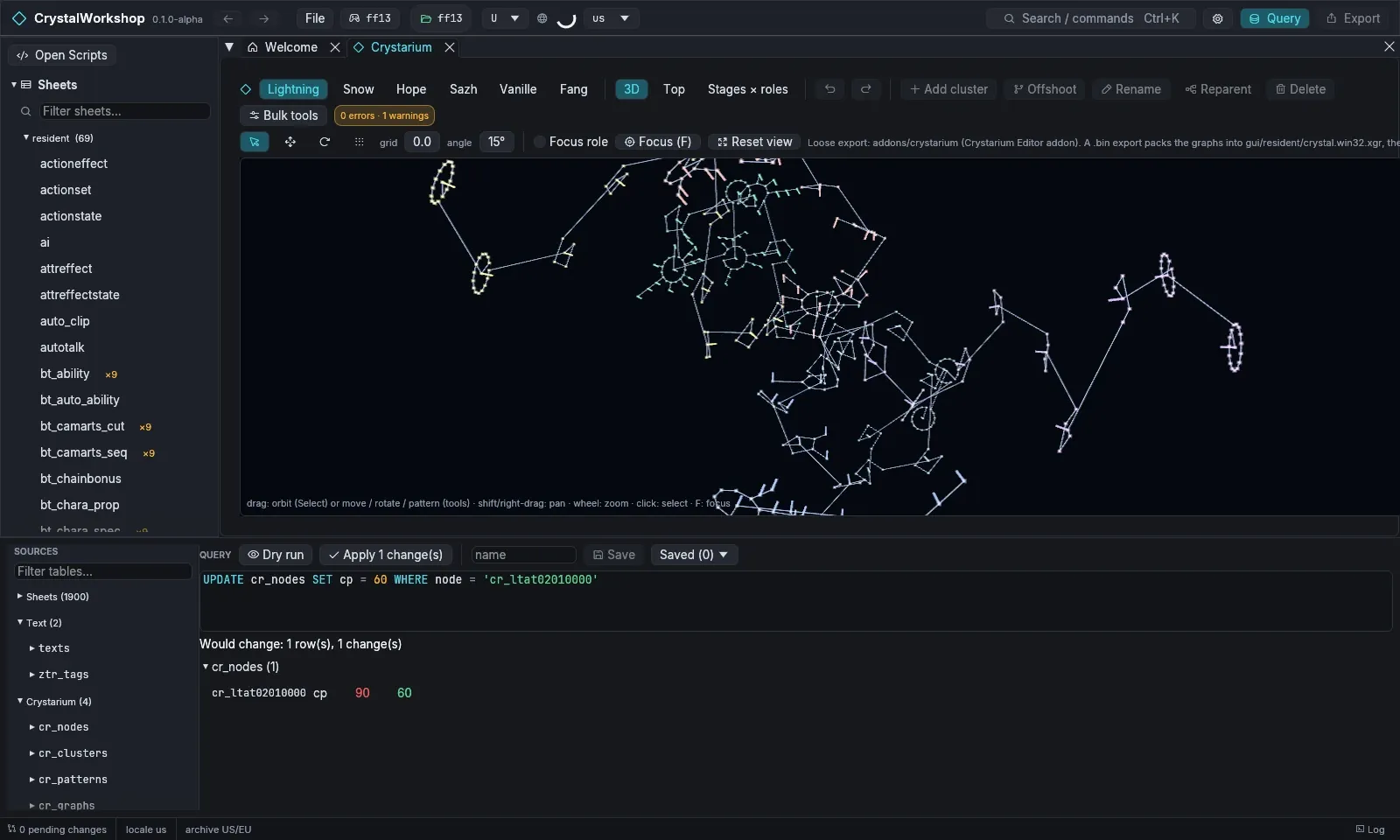Select the Vanille character tab
1400x840 pixels.
[x=518, y=89]
